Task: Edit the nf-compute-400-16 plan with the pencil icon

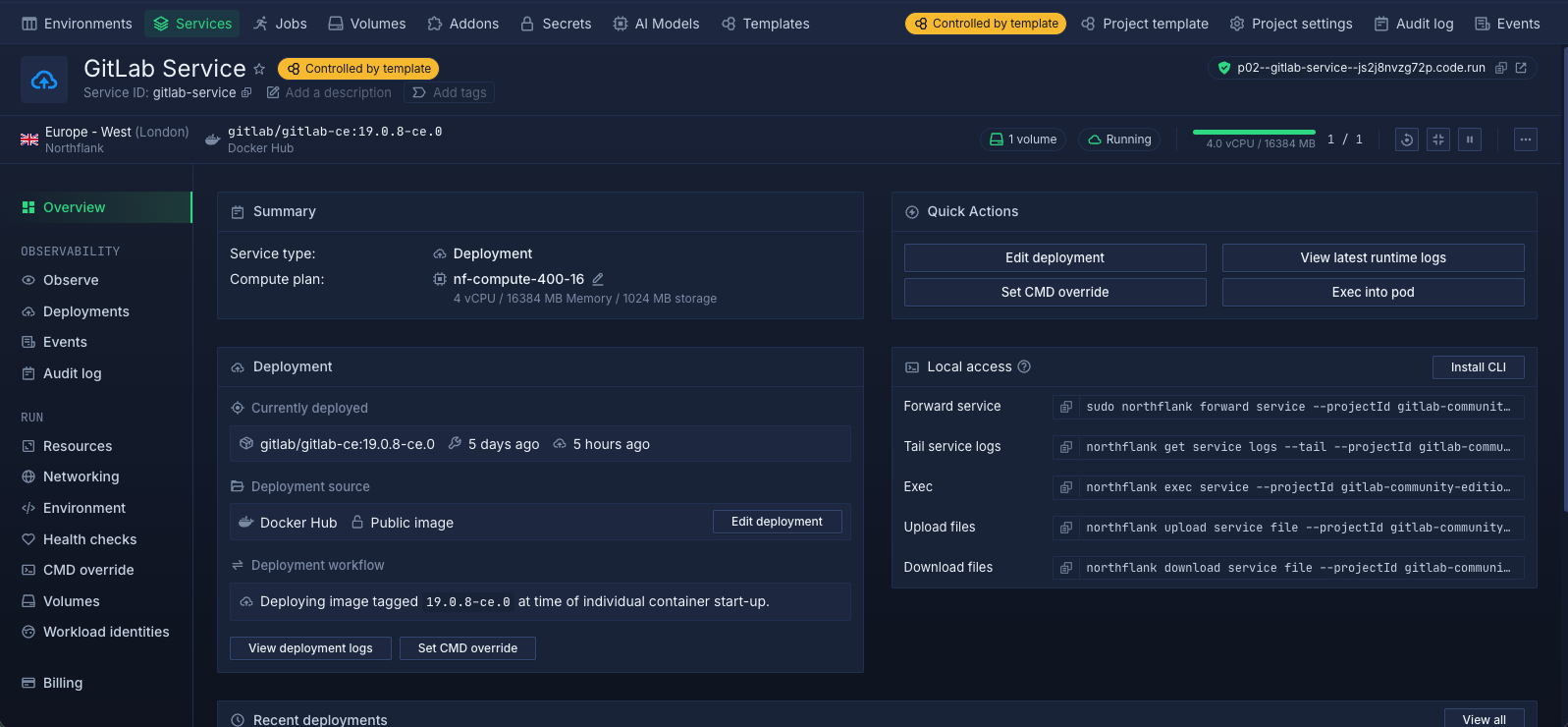Action: coord(598,279)
